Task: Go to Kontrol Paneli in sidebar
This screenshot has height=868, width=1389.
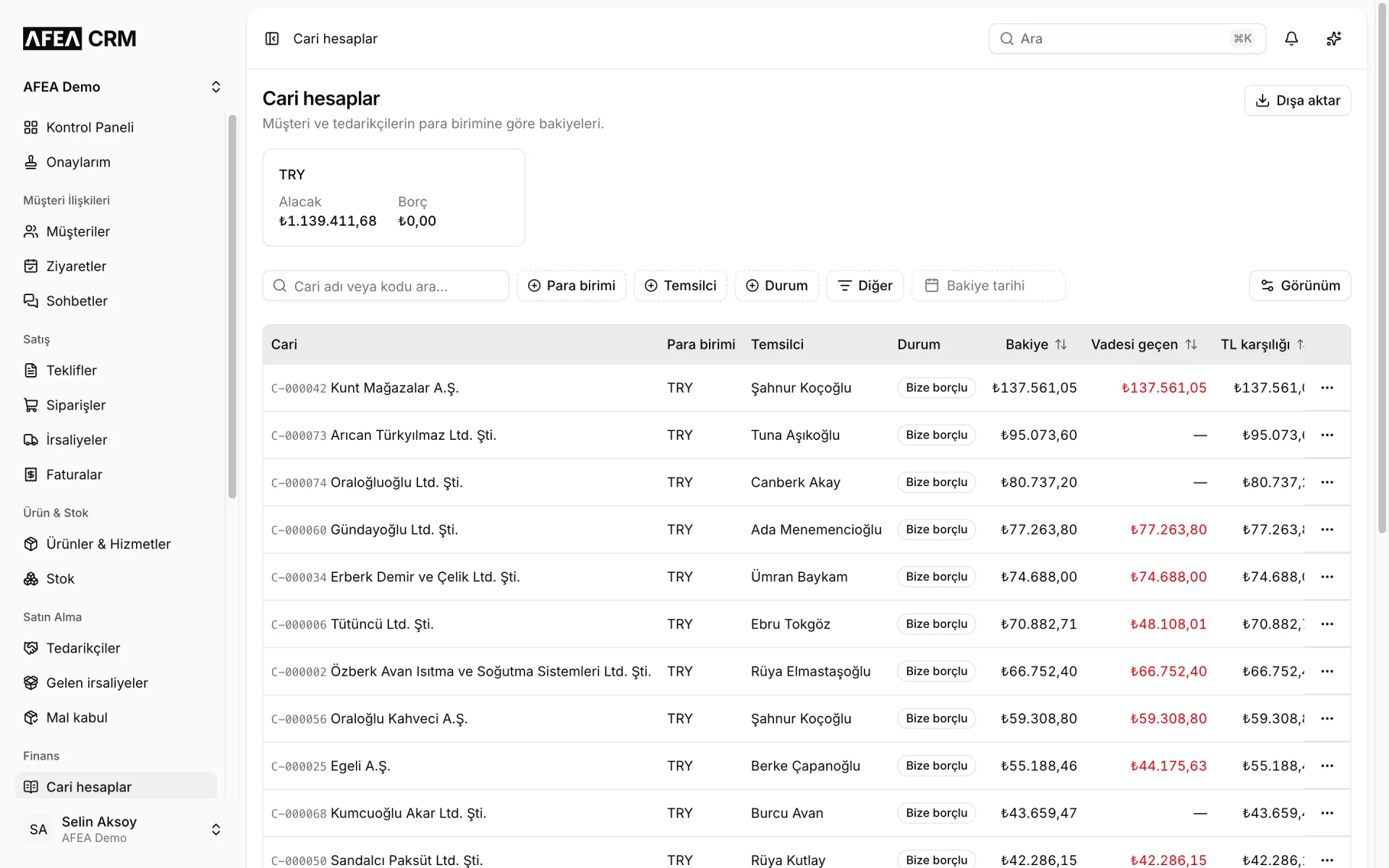Action: coord(116,127)
